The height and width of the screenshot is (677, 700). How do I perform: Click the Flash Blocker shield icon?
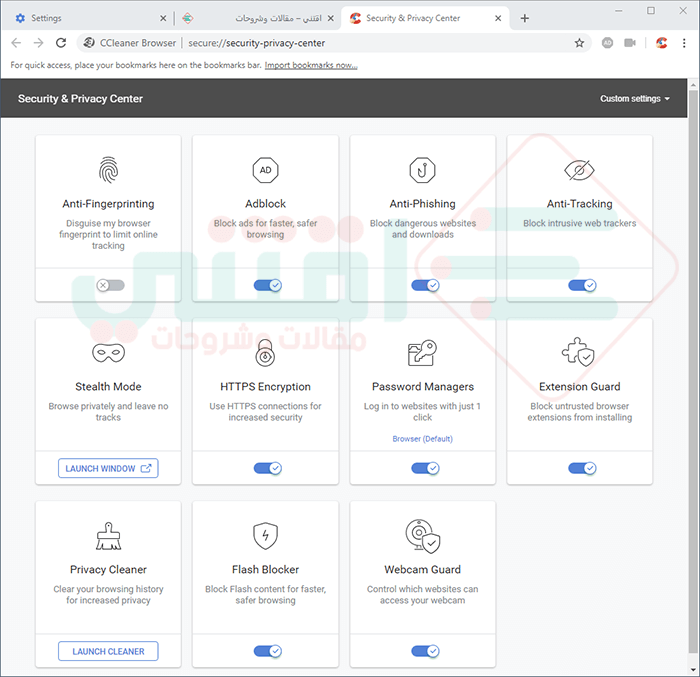point(266,536)
